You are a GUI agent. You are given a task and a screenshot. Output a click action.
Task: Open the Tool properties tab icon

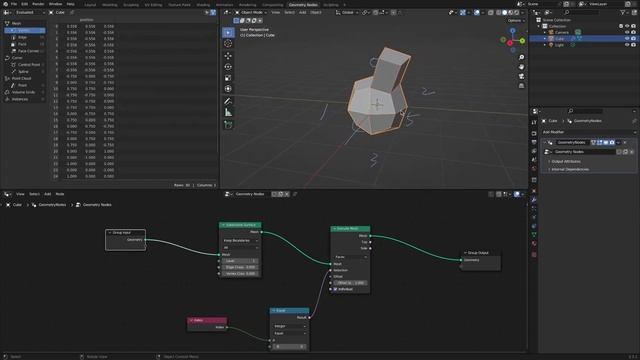tap(534, 122)
